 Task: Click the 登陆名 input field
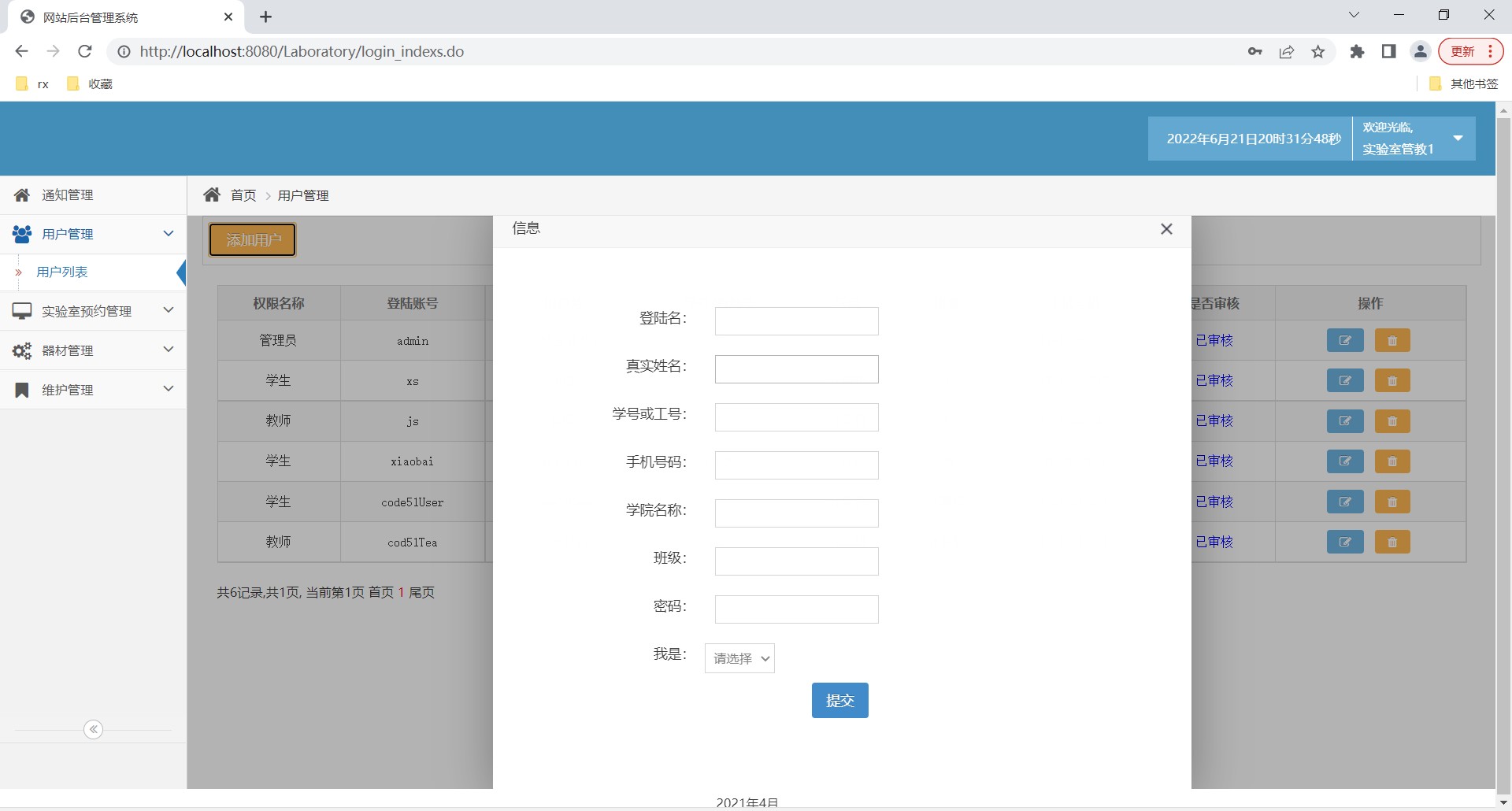click(796, 321)
